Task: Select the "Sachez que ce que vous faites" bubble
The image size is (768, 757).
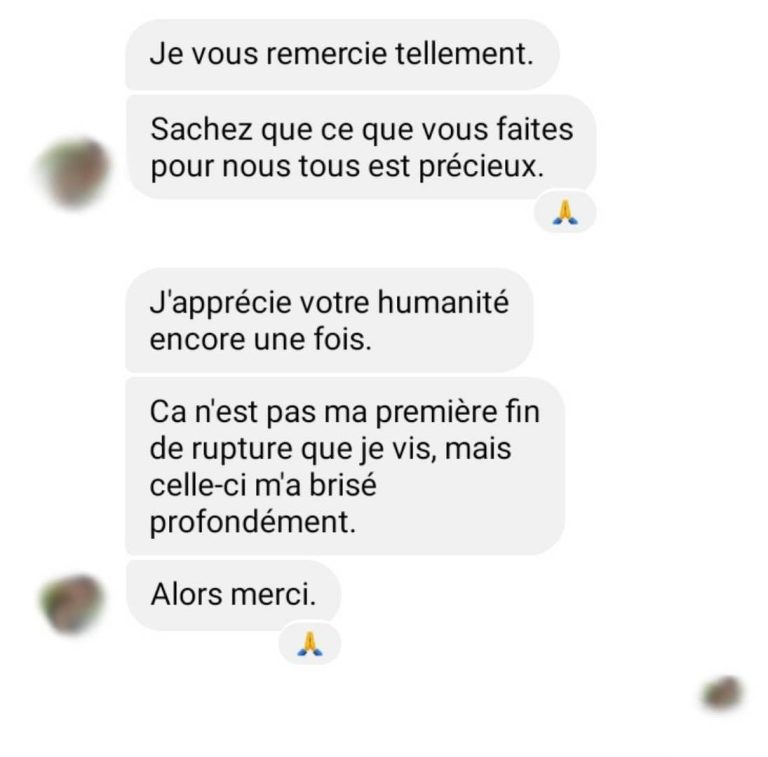Action: (361, 147)
